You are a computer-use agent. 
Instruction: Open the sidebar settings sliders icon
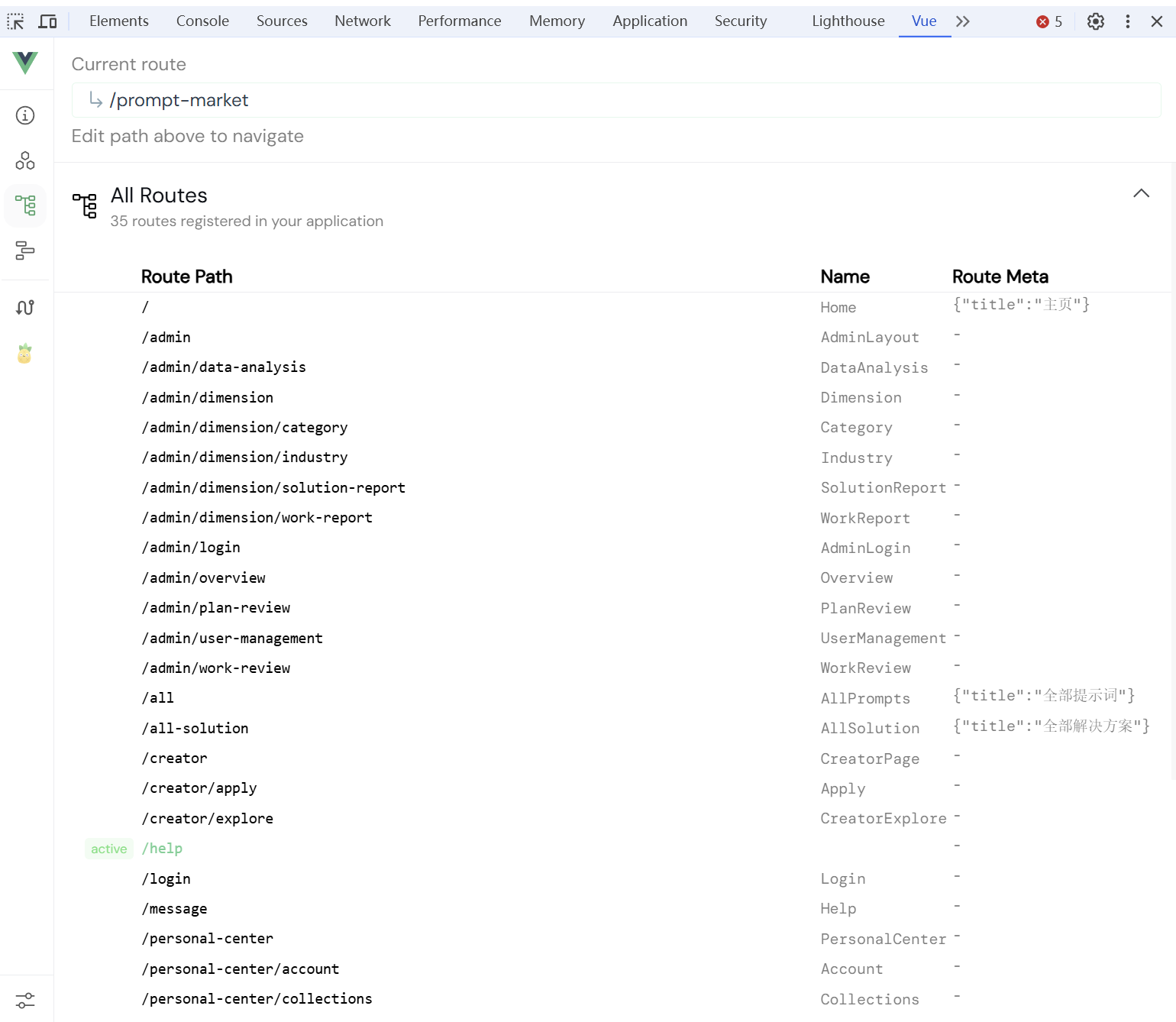(x=25, y=1000)
